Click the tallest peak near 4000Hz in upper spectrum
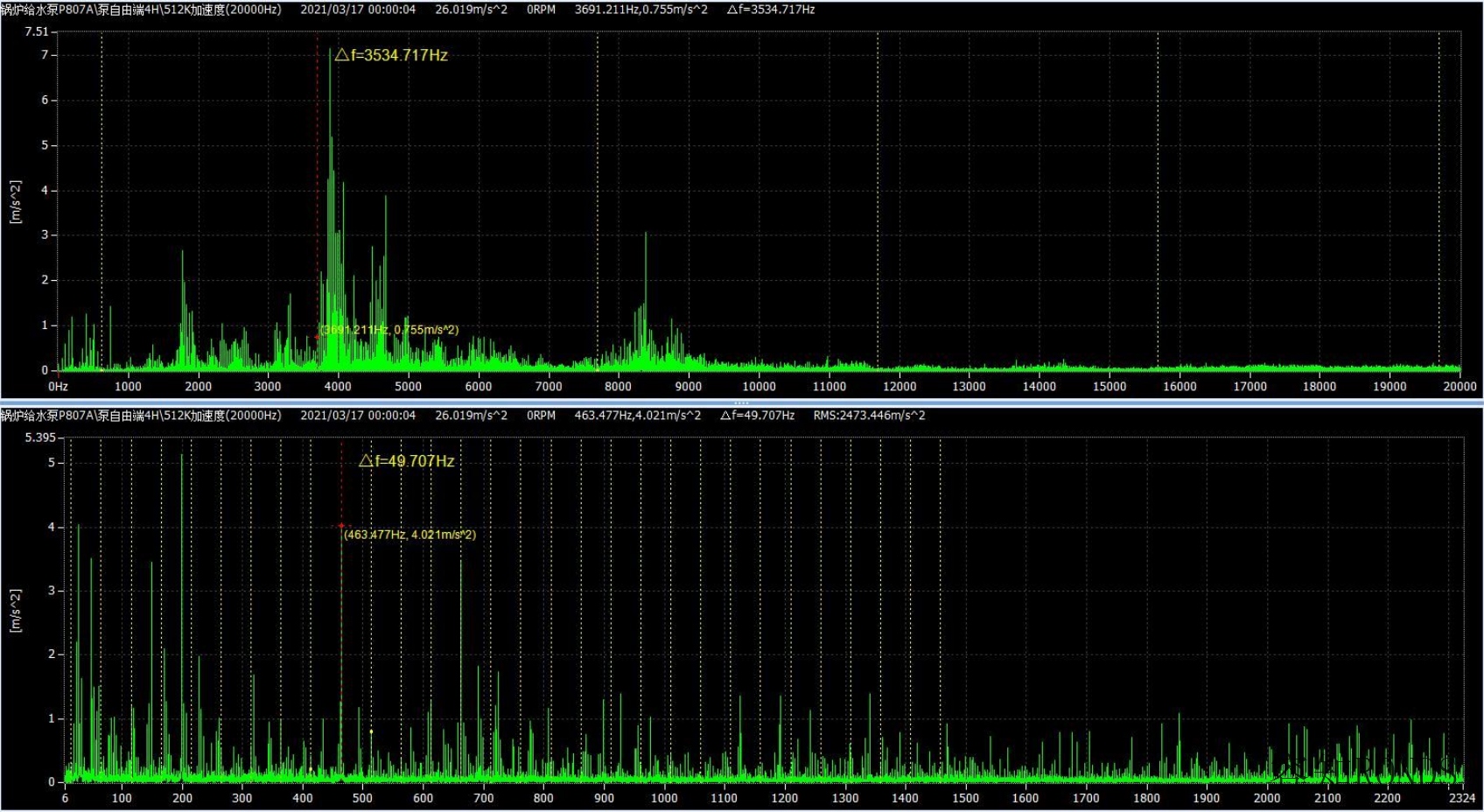The width and height of the screenshot is (1484, 812). pyautogui.click(x=330, y=51)
